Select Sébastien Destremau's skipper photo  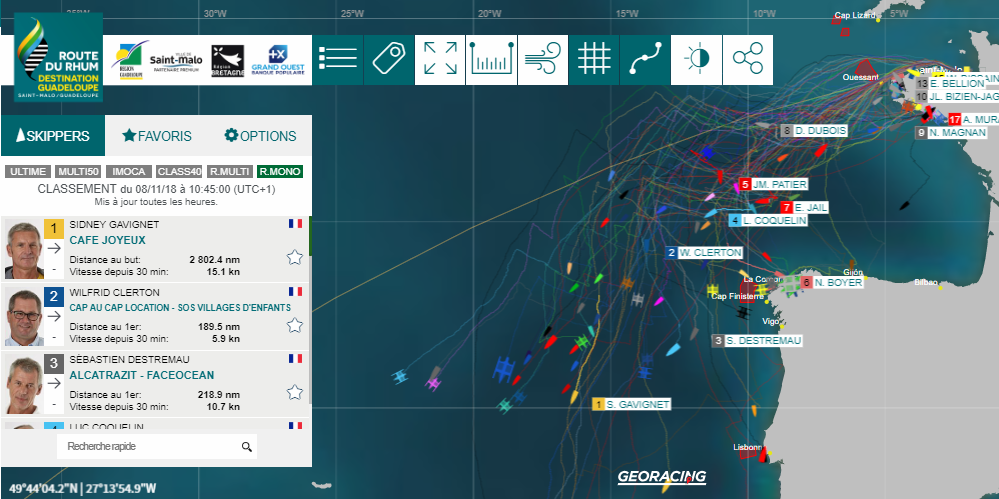click(x=24, y=384)
